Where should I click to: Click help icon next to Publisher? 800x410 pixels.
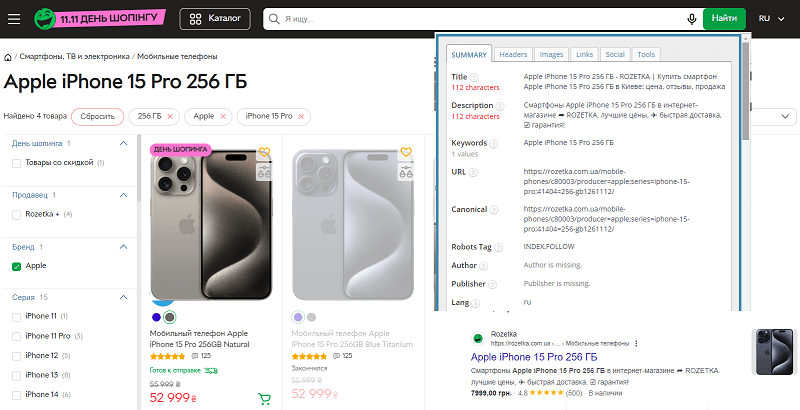(492, 285)
